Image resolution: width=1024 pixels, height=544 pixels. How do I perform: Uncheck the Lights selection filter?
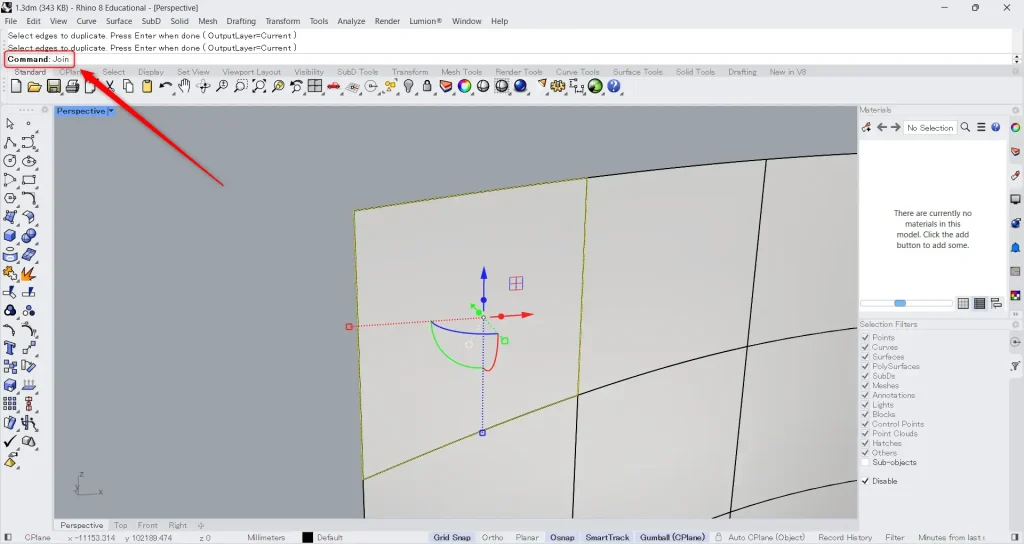865,405
